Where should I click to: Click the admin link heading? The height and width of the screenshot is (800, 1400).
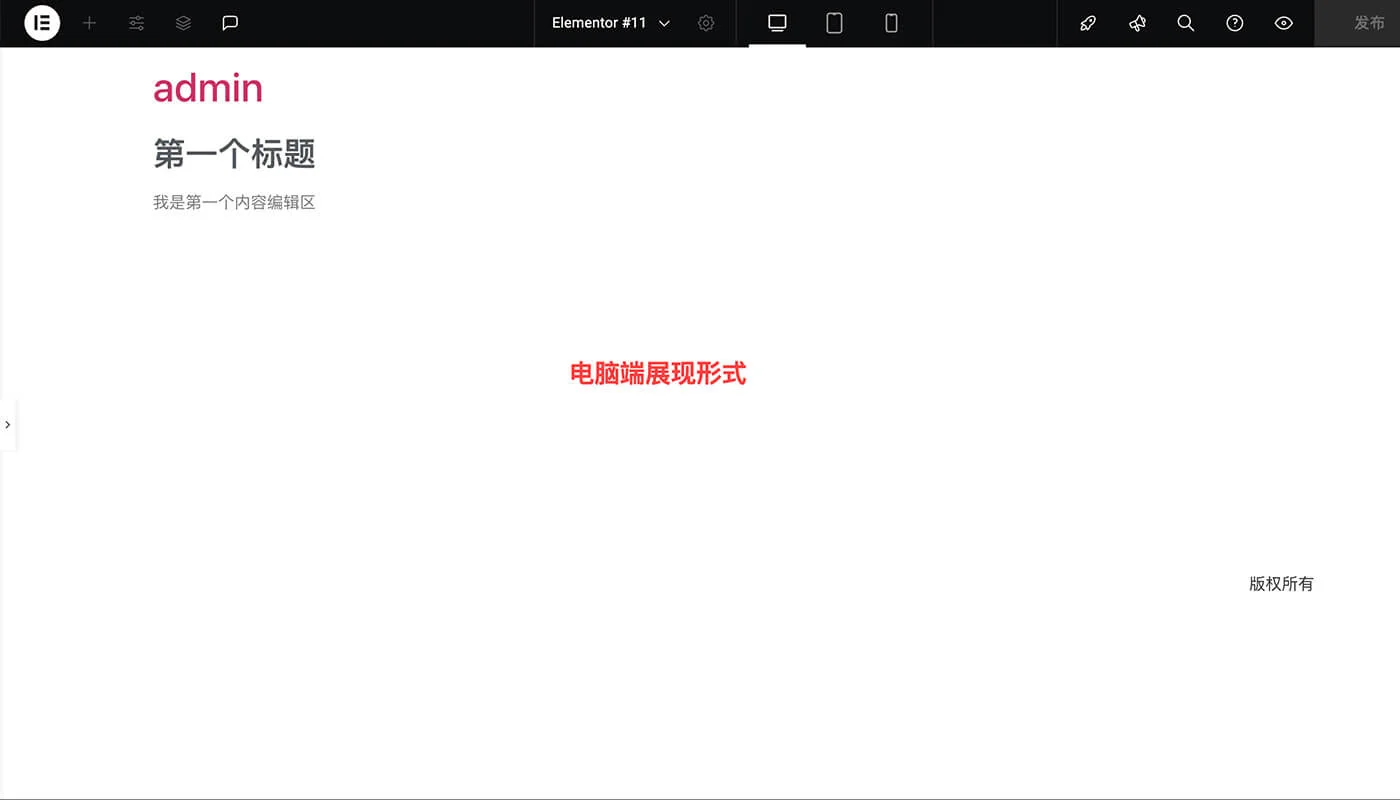[x=207, y=88]
